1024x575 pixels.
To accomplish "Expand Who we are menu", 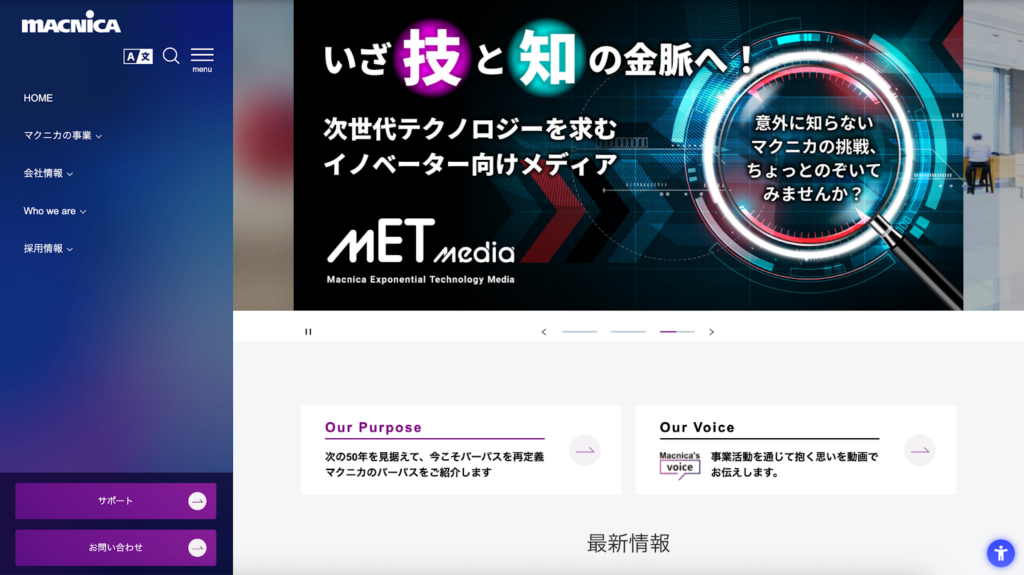I will [55, 211].
